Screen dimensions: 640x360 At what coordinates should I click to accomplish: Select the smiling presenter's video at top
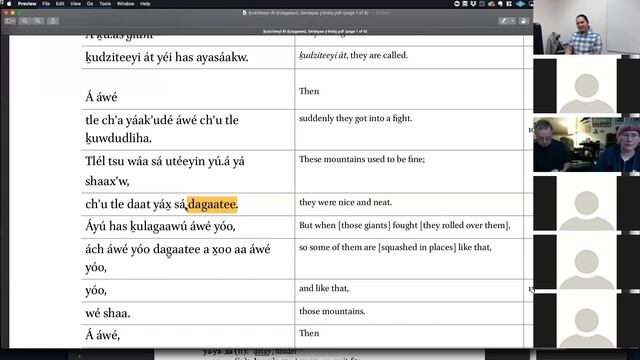point(587,27)
